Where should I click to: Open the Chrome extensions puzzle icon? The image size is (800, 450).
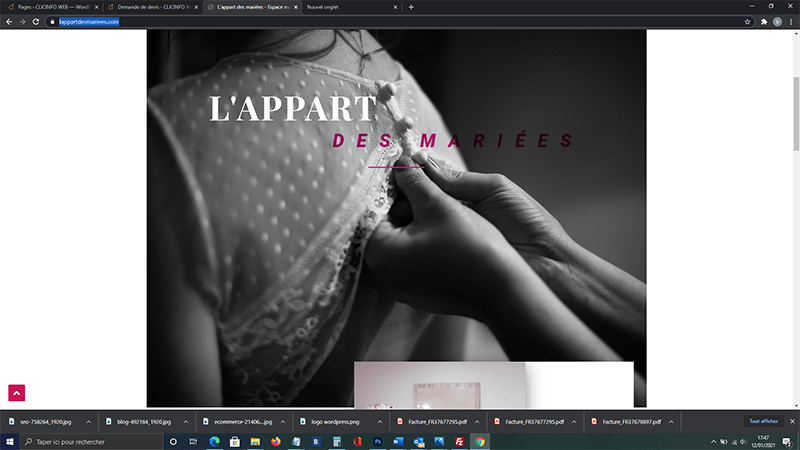click(763, 21)
